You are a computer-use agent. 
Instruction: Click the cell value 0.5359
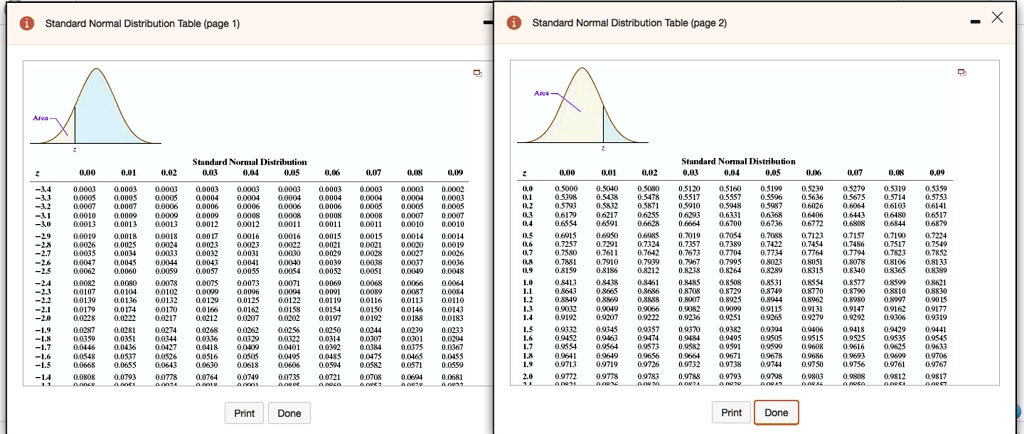(936, 188)
